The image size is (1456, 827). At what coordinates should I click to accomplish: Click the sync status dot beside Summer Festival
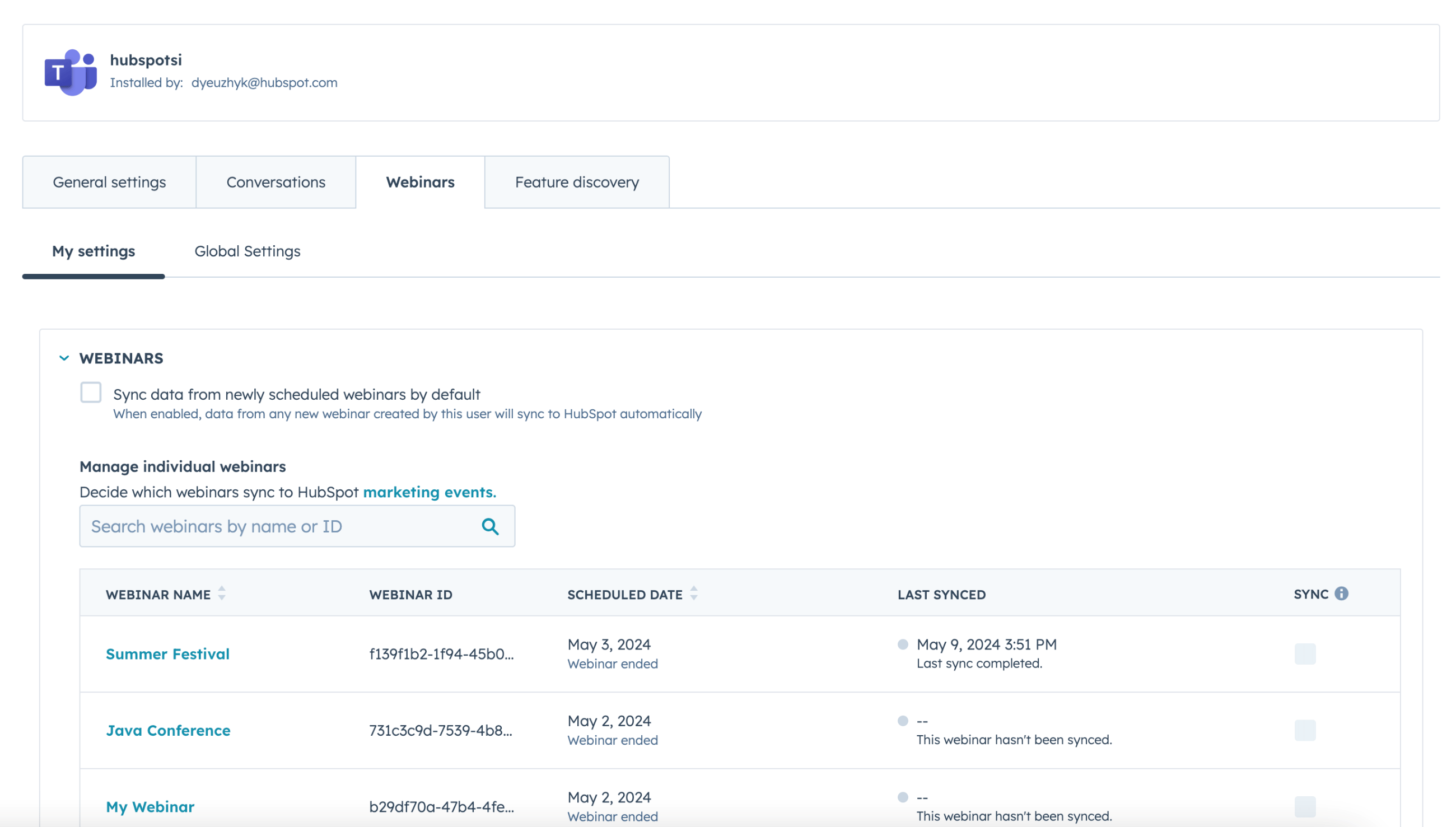pyautogui.click(x=903, y=644)
